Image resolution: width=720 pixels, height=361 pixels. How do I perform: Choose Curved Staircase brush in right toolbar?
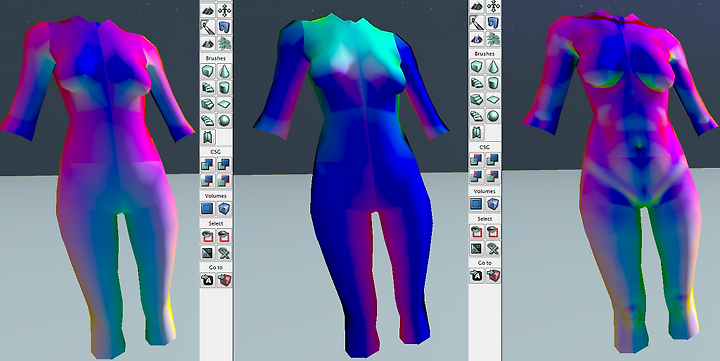click(477, 83)
